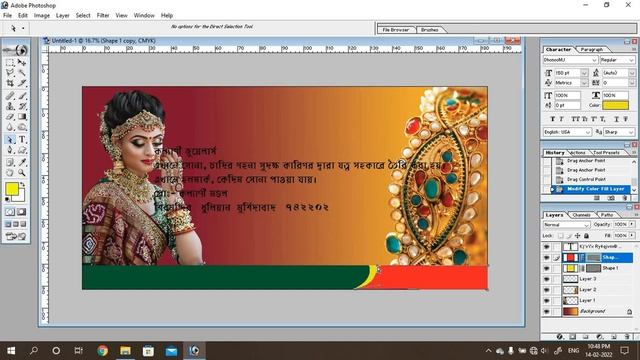Choose the Horizontal Type tool
Viewport: 640px width, 360px height.
(x=22, y=140)
